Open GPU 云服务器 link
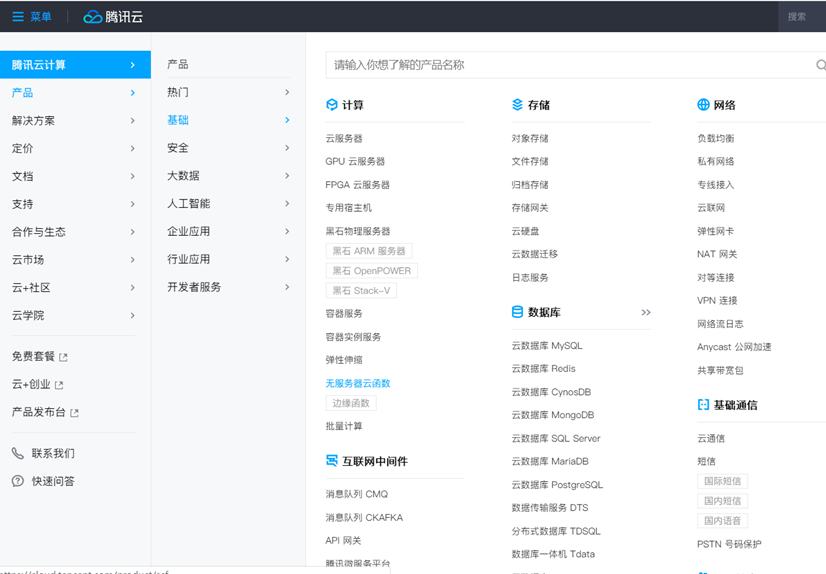 (355, 162)
